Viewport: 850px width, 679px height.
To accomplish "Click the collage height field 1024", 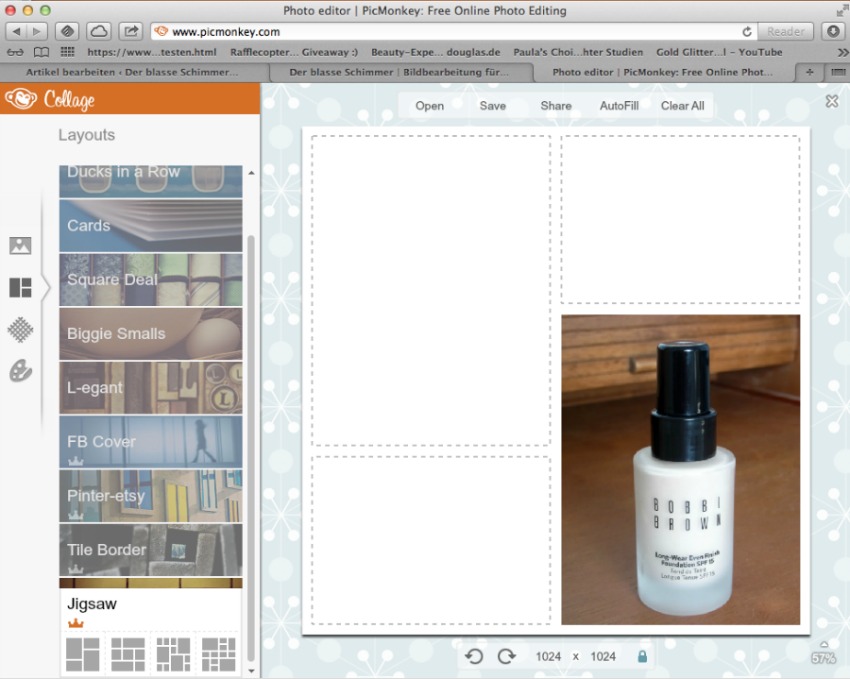I will [603, 656].
